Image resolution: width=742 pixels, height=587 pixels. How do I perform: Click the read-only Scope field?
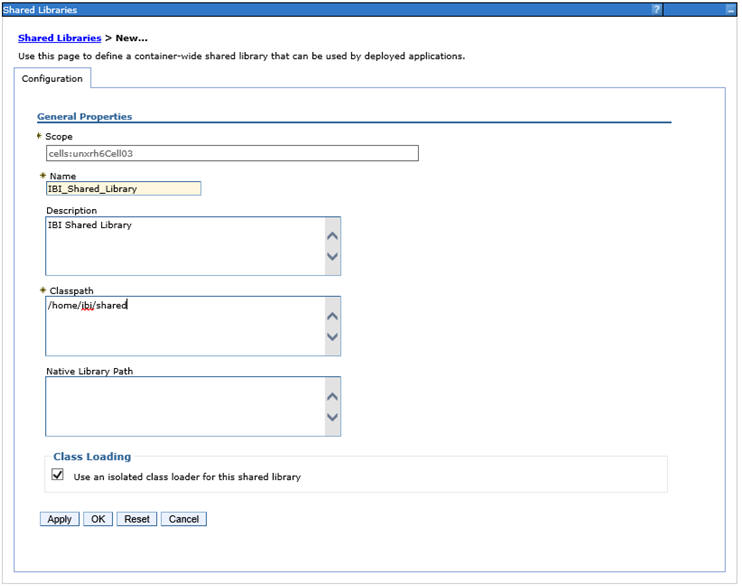coord(232,153)
